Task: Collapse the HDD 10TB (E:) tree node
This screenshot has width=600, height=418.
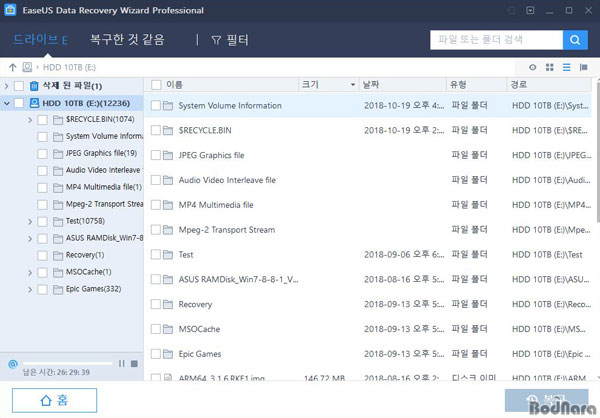Action: pos(7,103)
